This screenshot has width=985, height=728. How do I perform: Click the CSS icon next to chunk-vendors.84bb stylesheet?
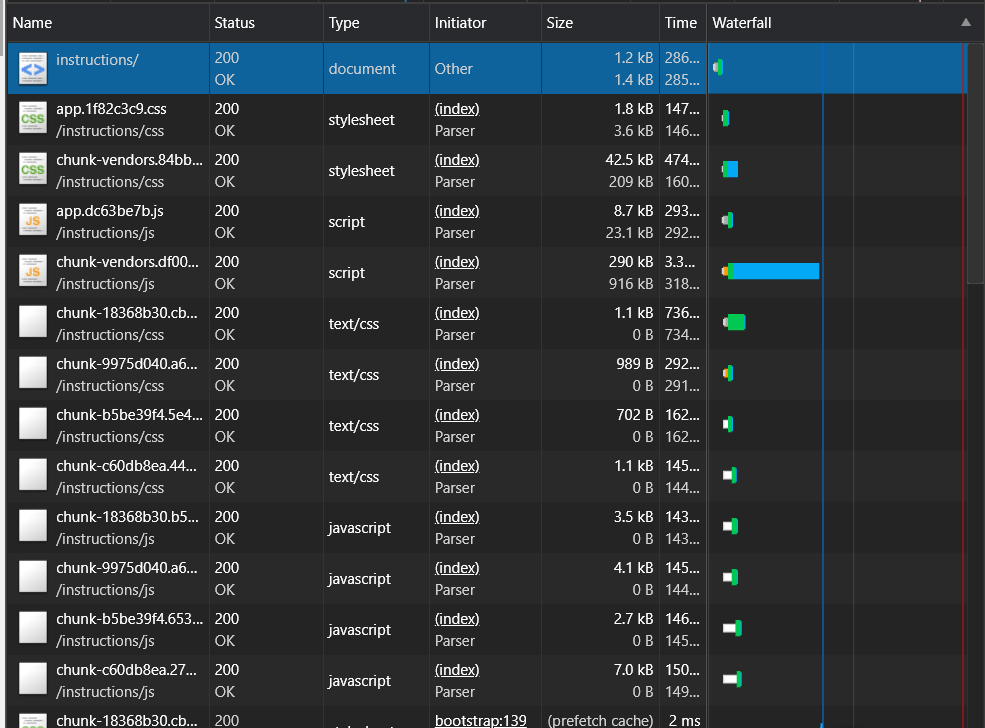click(33, 170)
